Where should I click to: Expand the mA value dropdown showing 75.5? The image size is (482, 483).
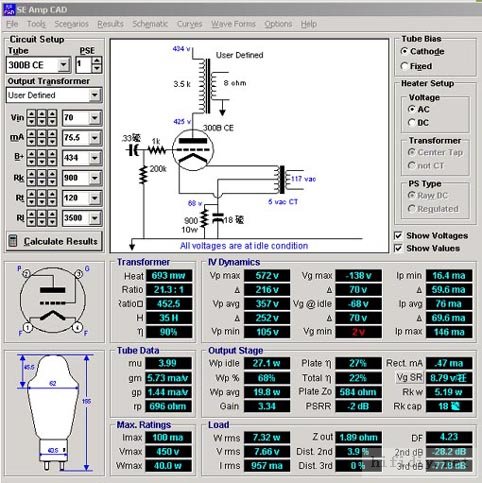pos(95,138)
